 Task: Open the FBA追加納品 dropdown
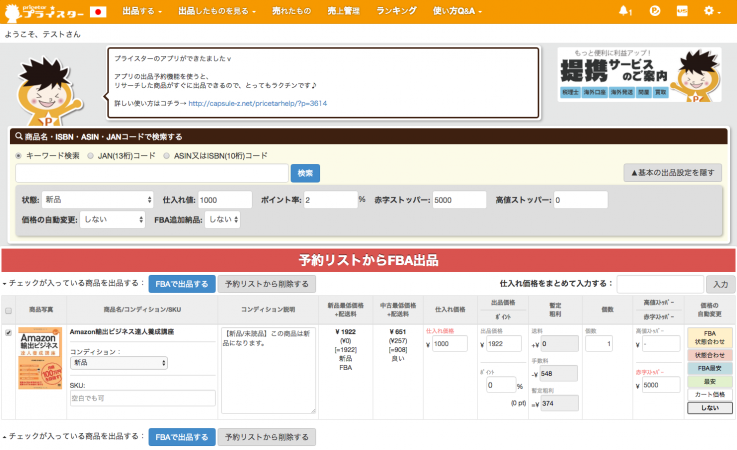point(223,220)
